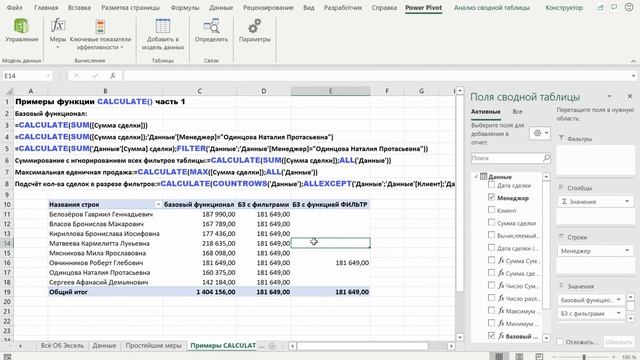Click the Обновить button

(619, 342)
